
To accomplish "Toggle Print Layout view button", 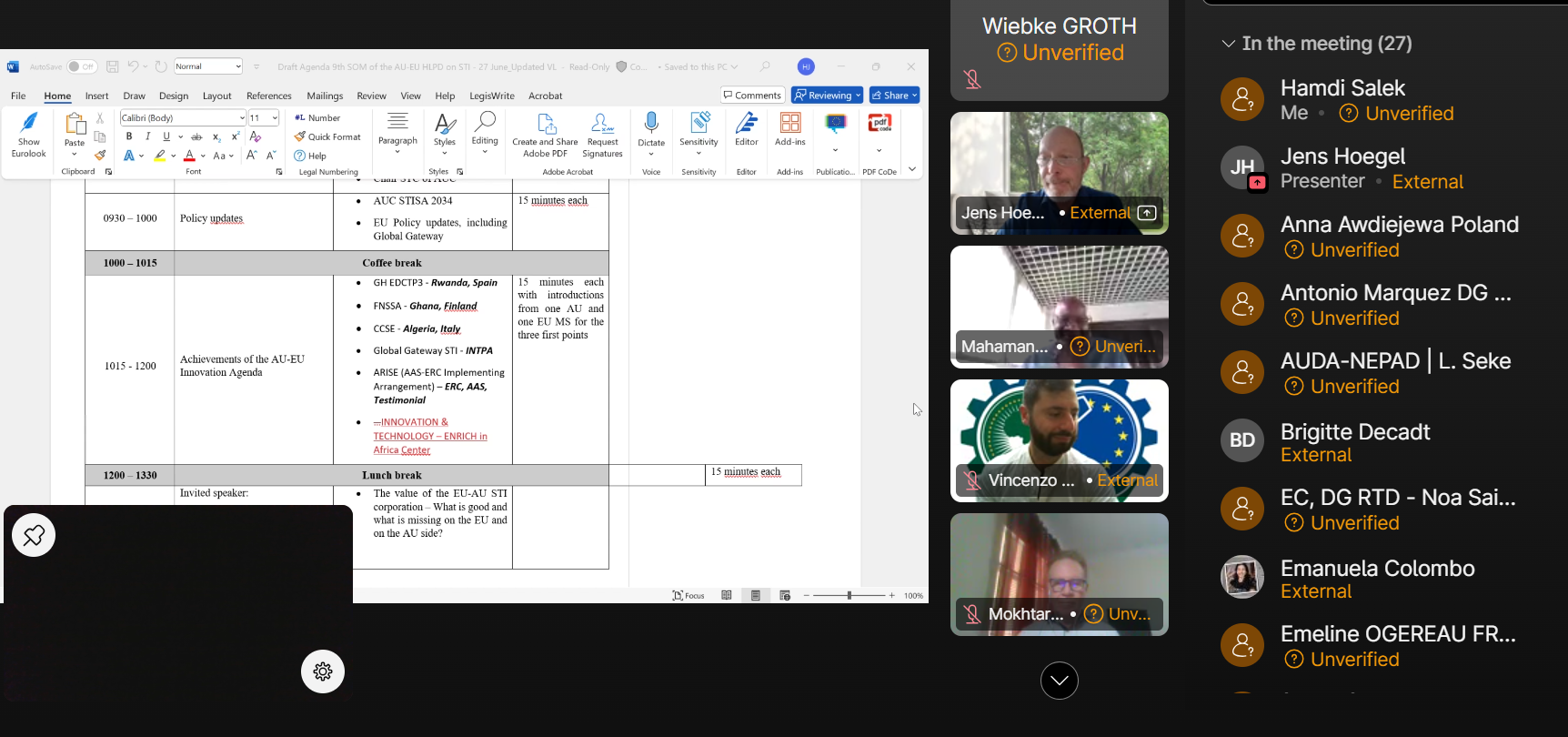I will coord(756,595).
